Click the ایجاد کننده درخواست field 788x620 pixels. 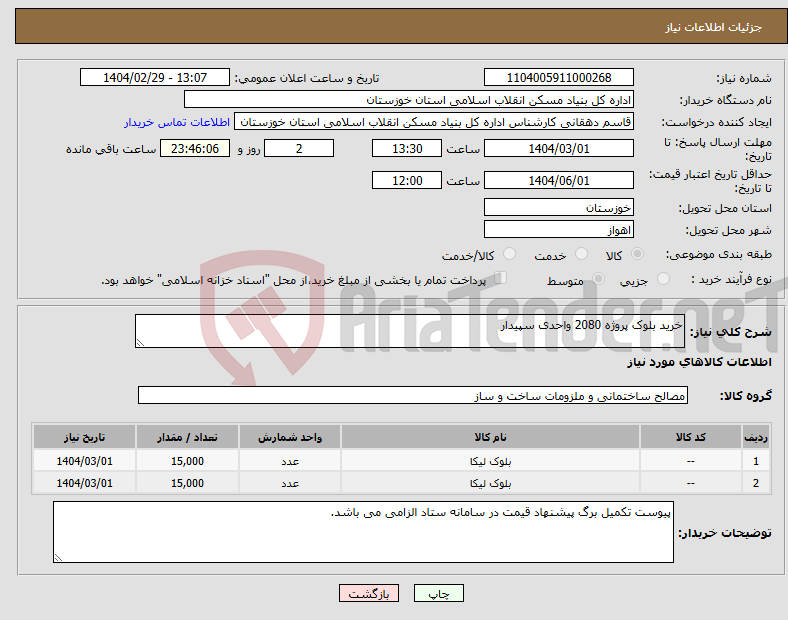tap(434, 122)
